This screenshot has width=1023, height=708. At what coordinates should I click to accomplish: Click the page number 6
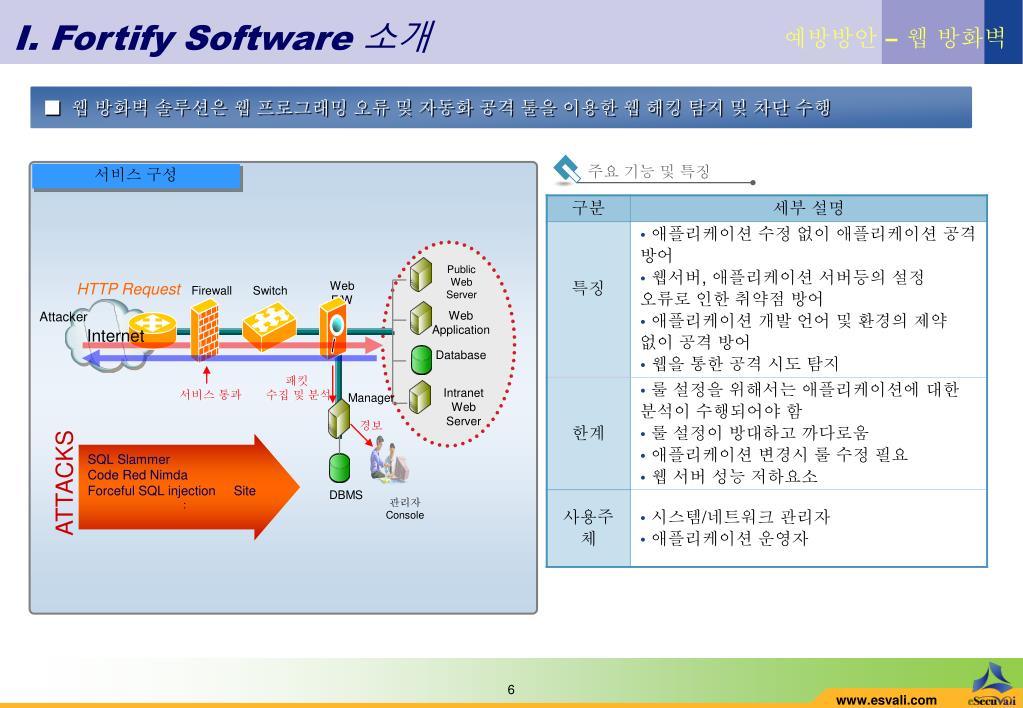click(511, 690)
